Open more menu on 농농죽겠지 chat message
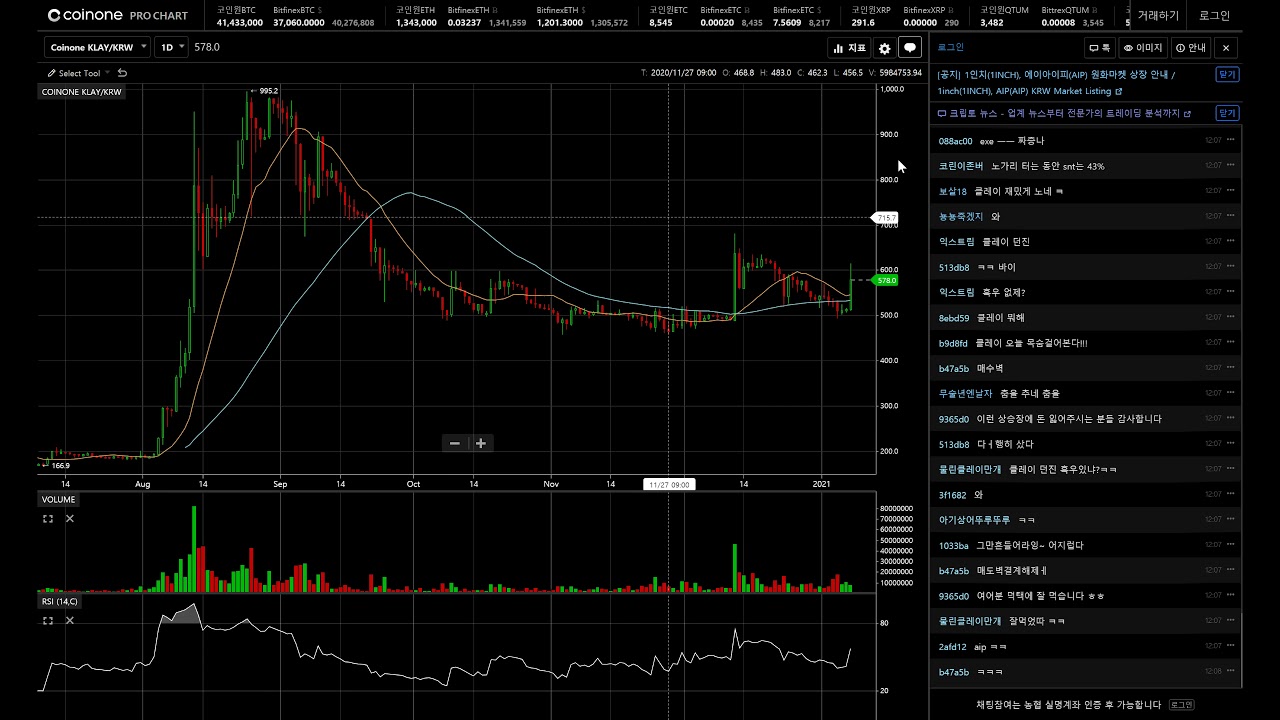The width and height of the screenshot is (1280, 720). (1231, 216)
